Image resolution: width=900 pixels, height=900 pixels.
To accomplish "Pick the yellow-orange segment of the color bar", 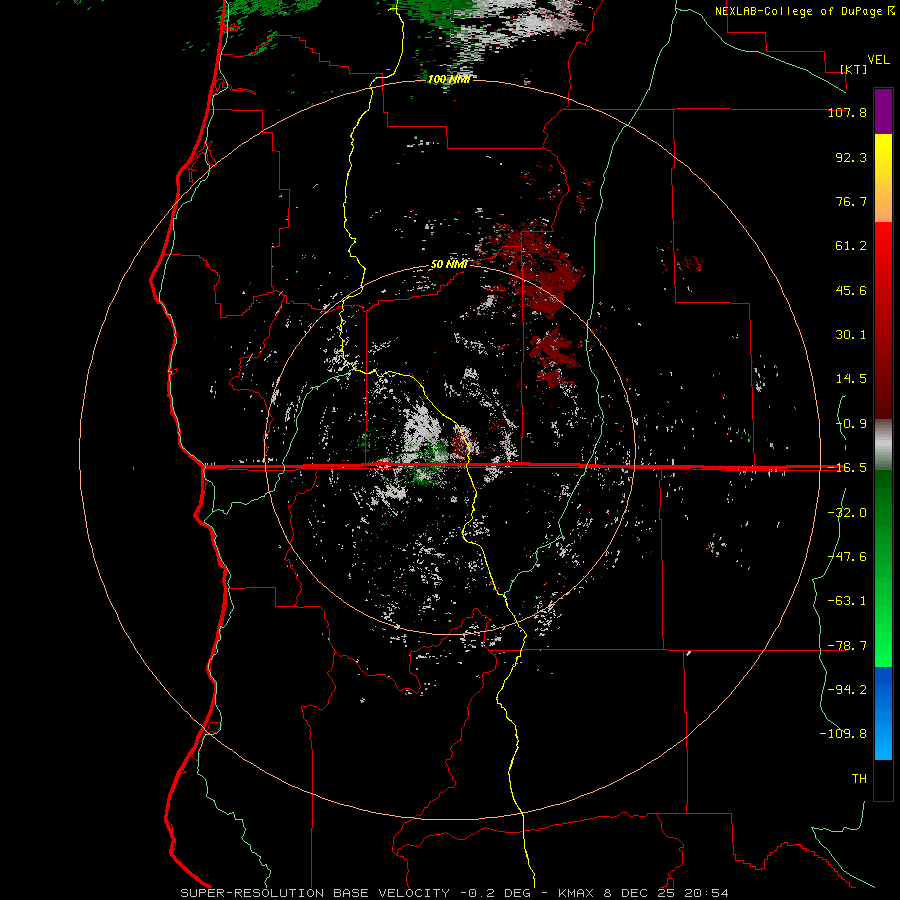I will (883, 178).
